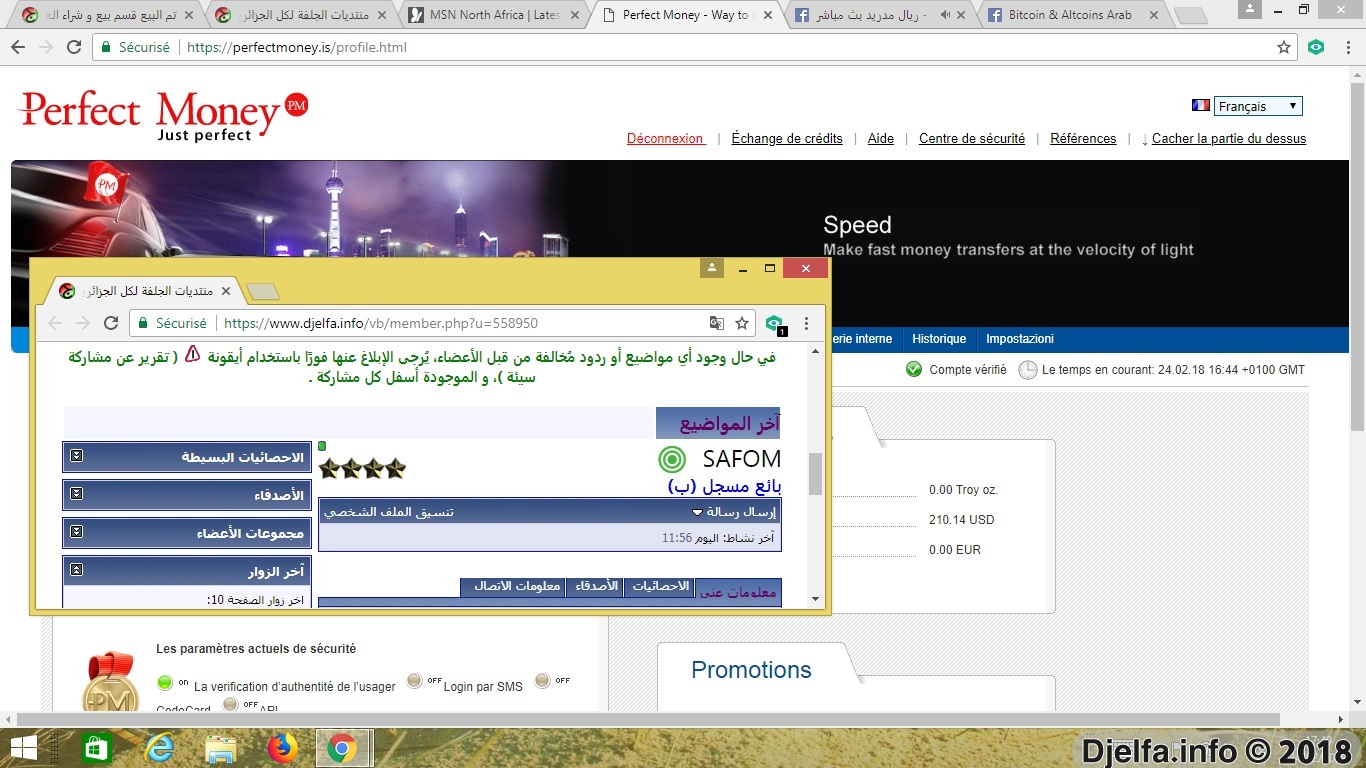Screen dimensions: 1366x768
Task: Reload the Perfect Money profile page
Action: (74, 47)
